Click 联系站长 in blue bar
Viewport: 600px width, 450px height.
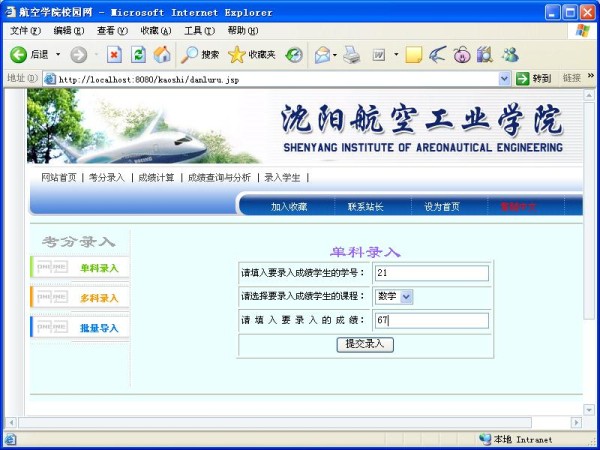[x=365, y=207]
